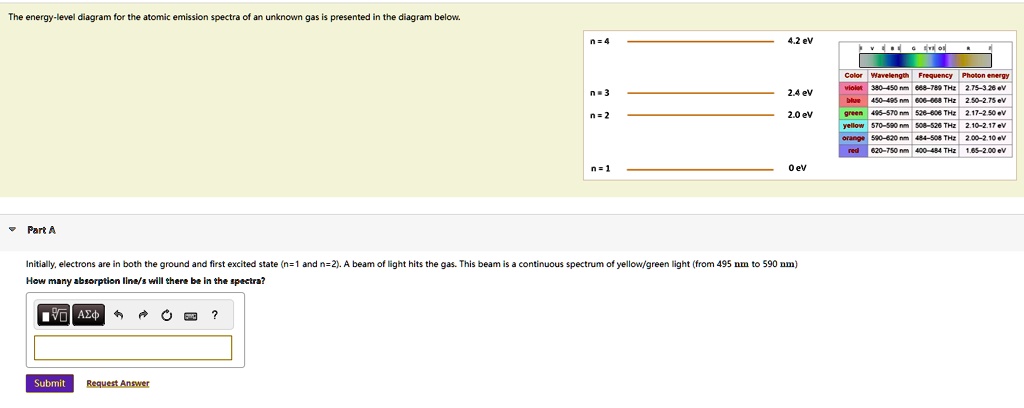Click the Request Answer link
Viewport: 1024px width, 408px height.
118,383
